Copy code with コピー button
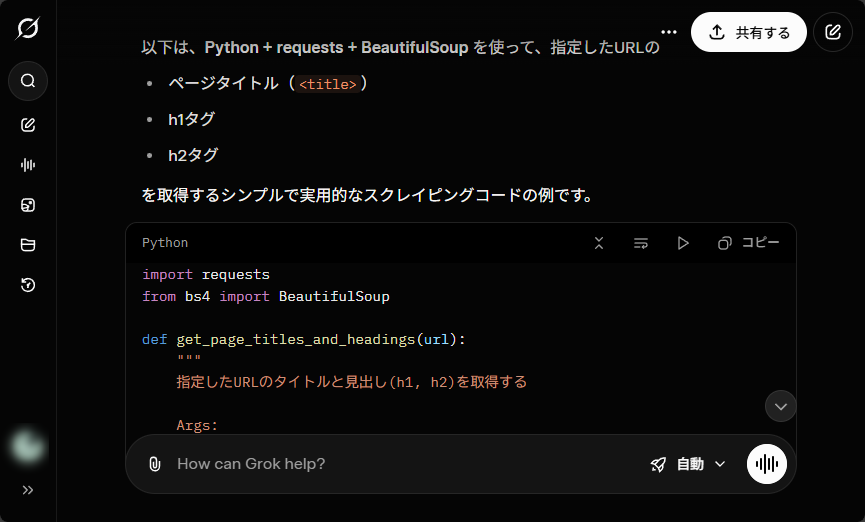This screenshot has height=522, width=865. pos(748,243)
